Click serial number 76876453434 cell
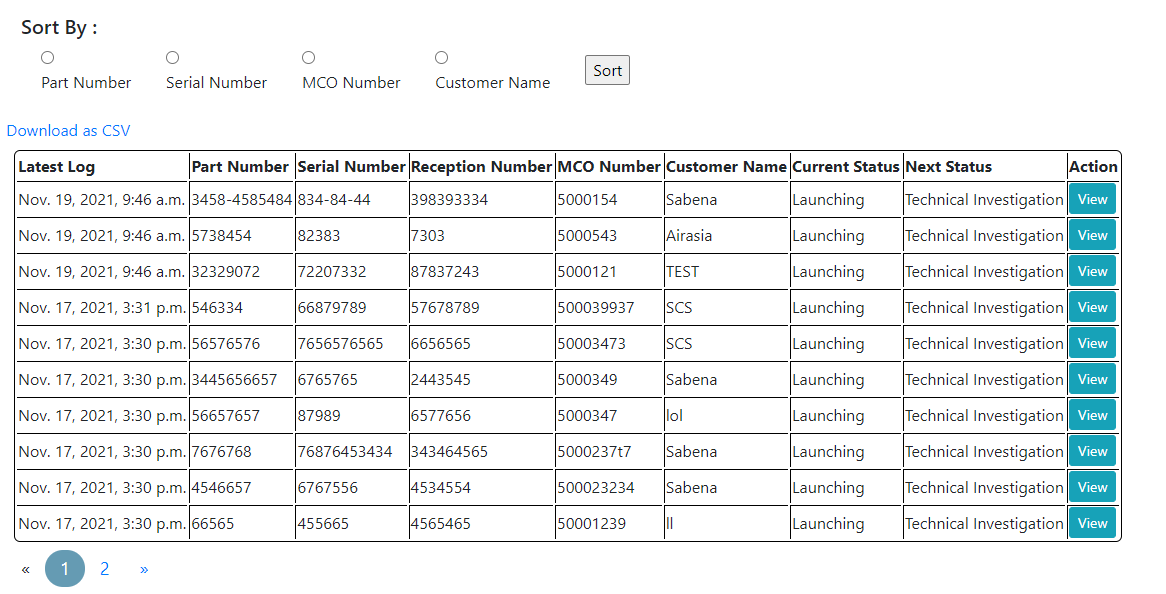Image resolution: width=1166 pixels, height=594 pixels. coord(352,452)
